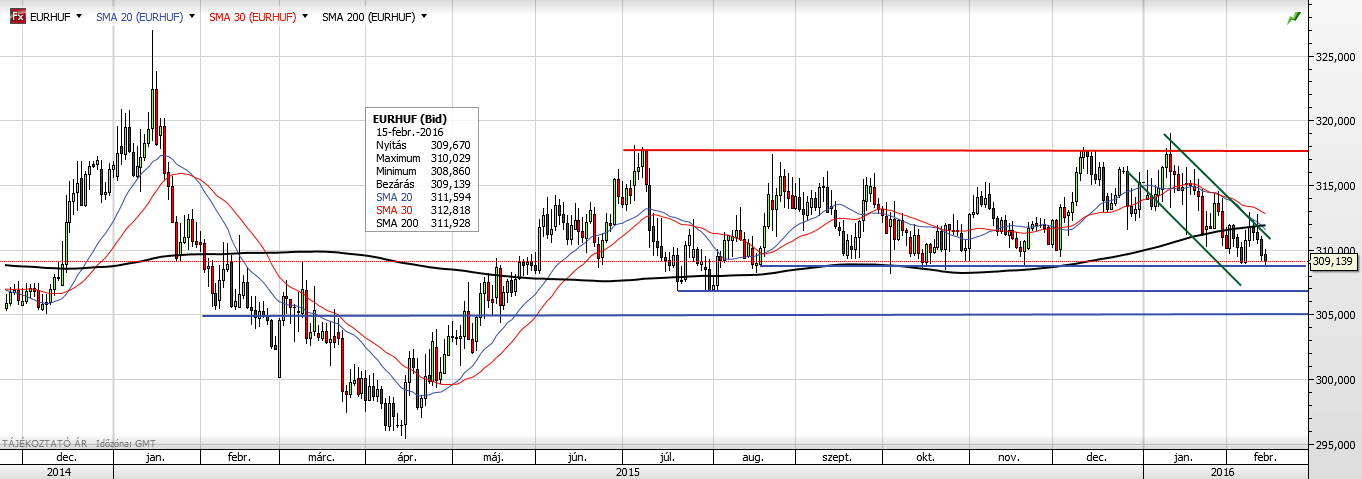Click the date 15-febr.-2016 in info box
Screen dimensions: 1362x479
tap(409, 132)
